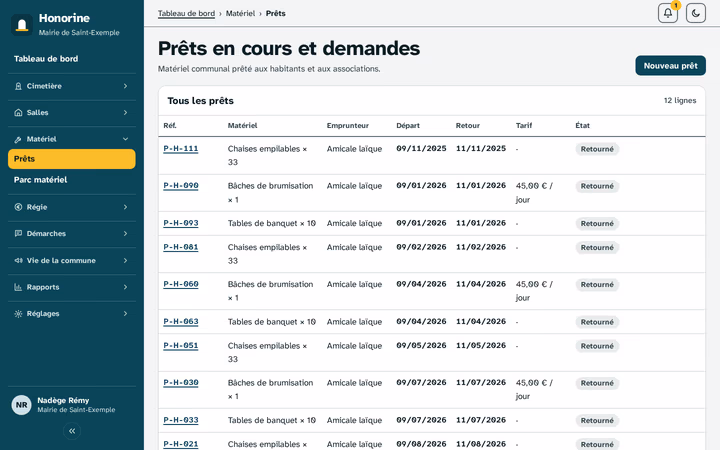Select the Prêts sidebar item
Image resolution: width=720 pixels, height=450 pixels.
coord(72,159)
